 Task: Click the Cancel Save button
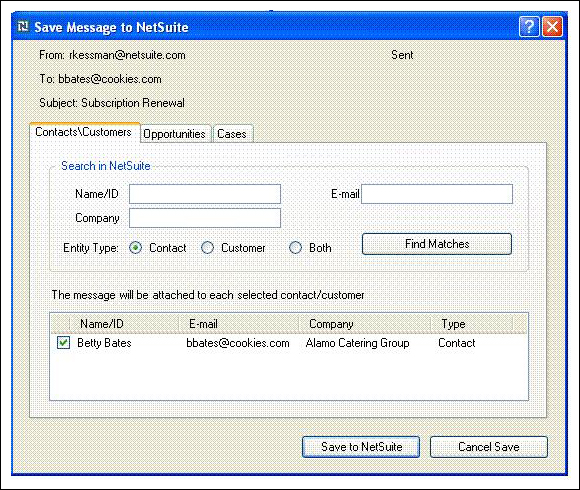click(x=489, y=447)
